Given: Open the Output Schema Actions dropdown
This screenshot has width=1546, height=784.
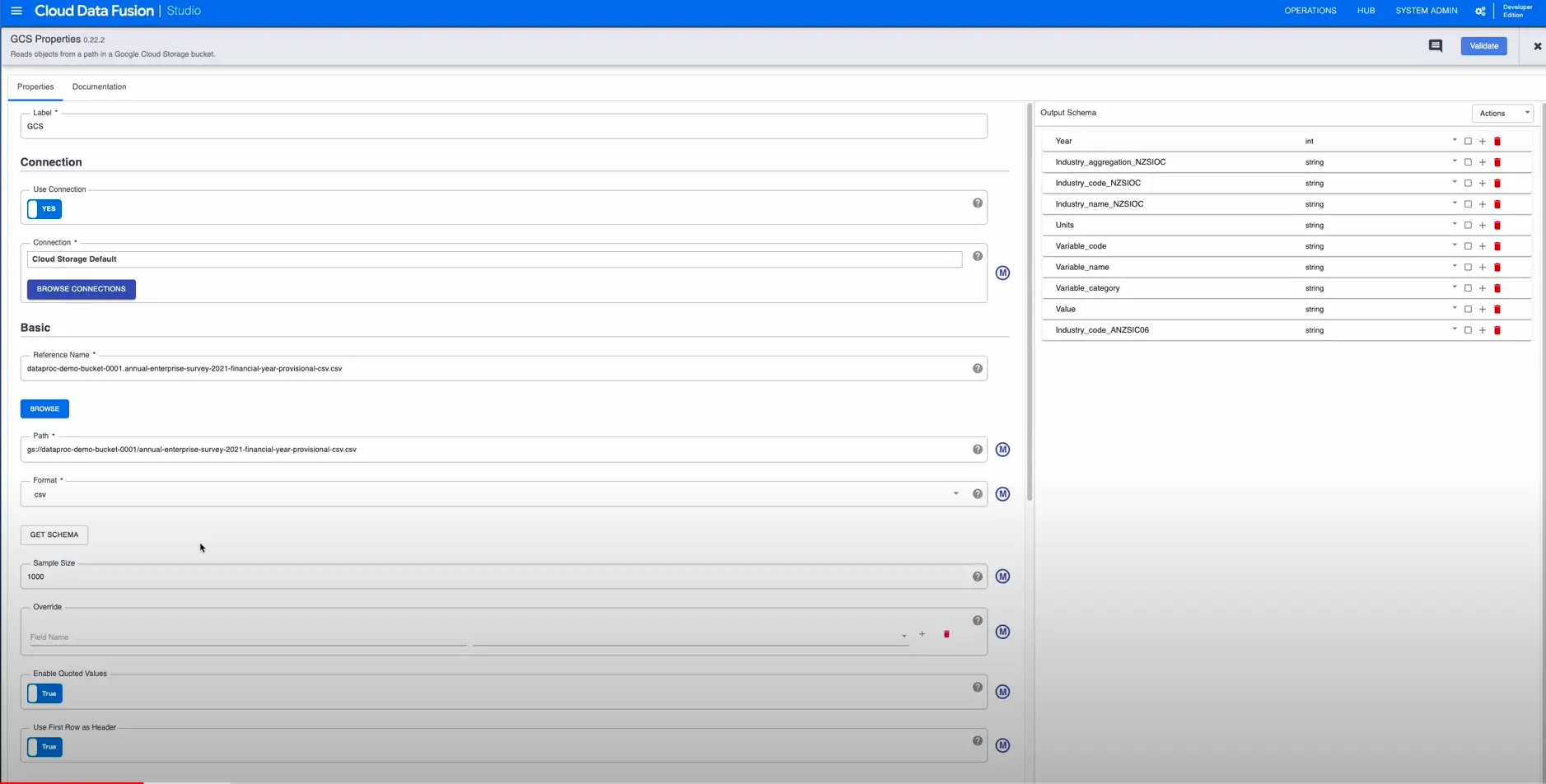Looking at the screenshot, I should (1502, 113).
